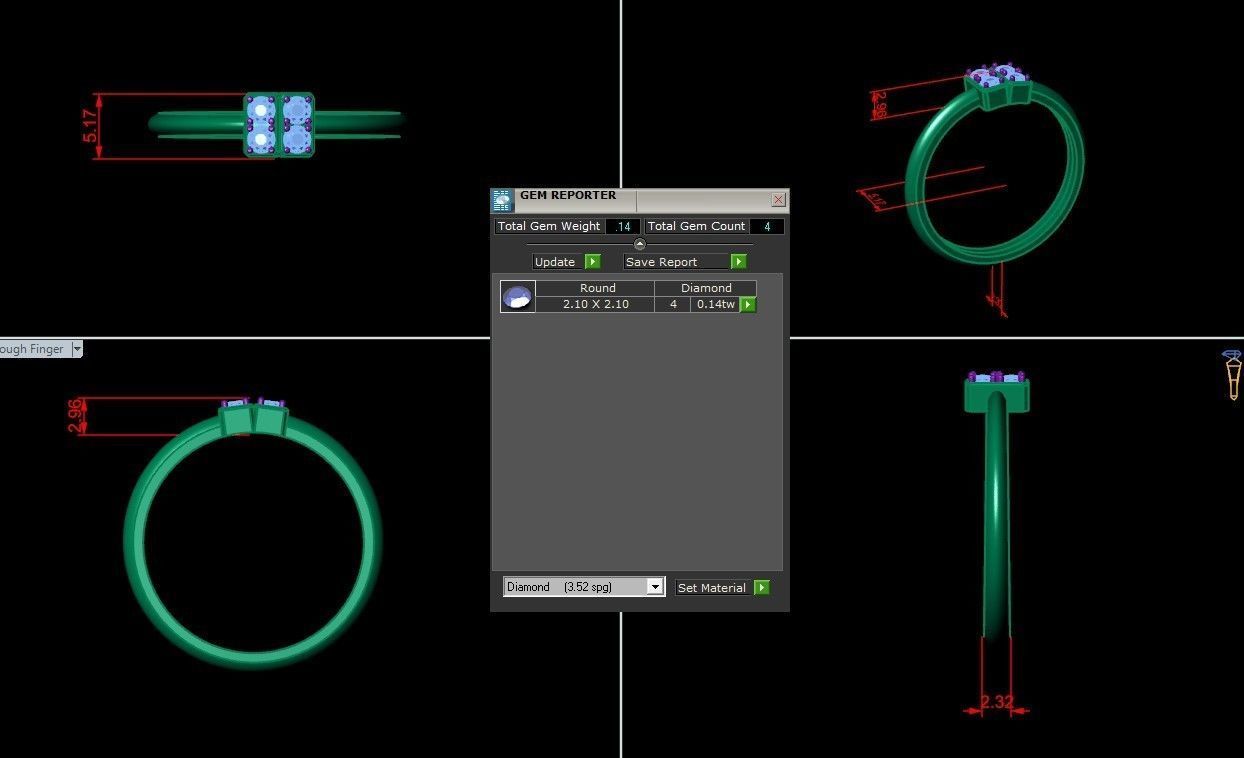This screenshot has width=1244, height=758.
Task: Click the green arrow beside Set Material
Action: 762,588
